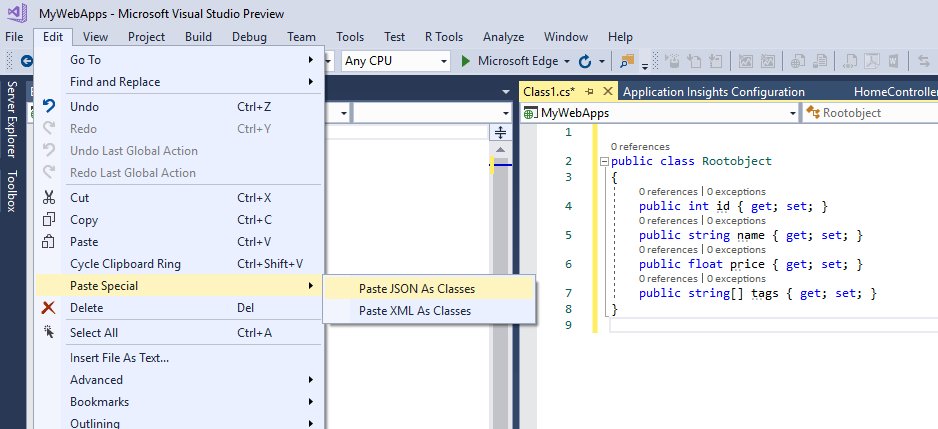This screenshot has width=938, height=429.
Task: Click the red X Delete icon
Action: point(49,308)
